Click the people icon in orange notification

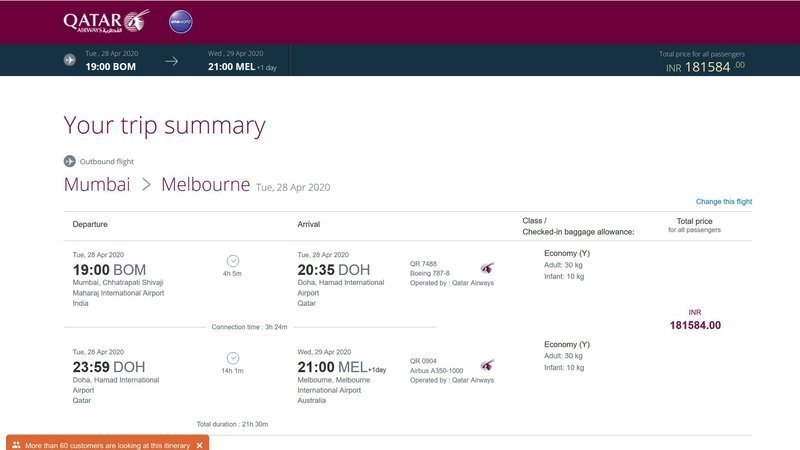pos(16,444)
